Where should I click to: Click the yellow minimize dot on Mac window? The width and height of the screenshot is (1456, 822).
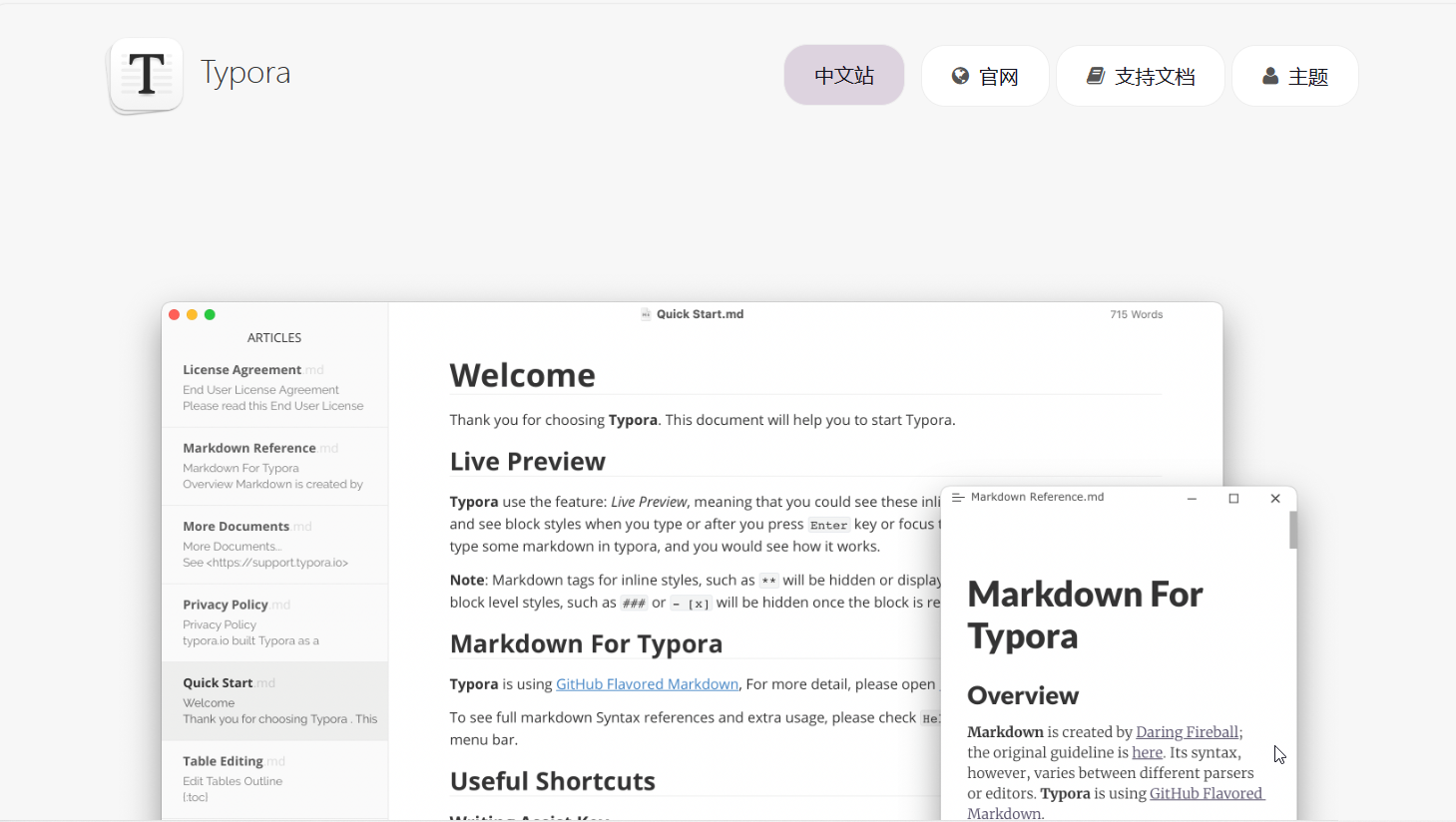192,314
